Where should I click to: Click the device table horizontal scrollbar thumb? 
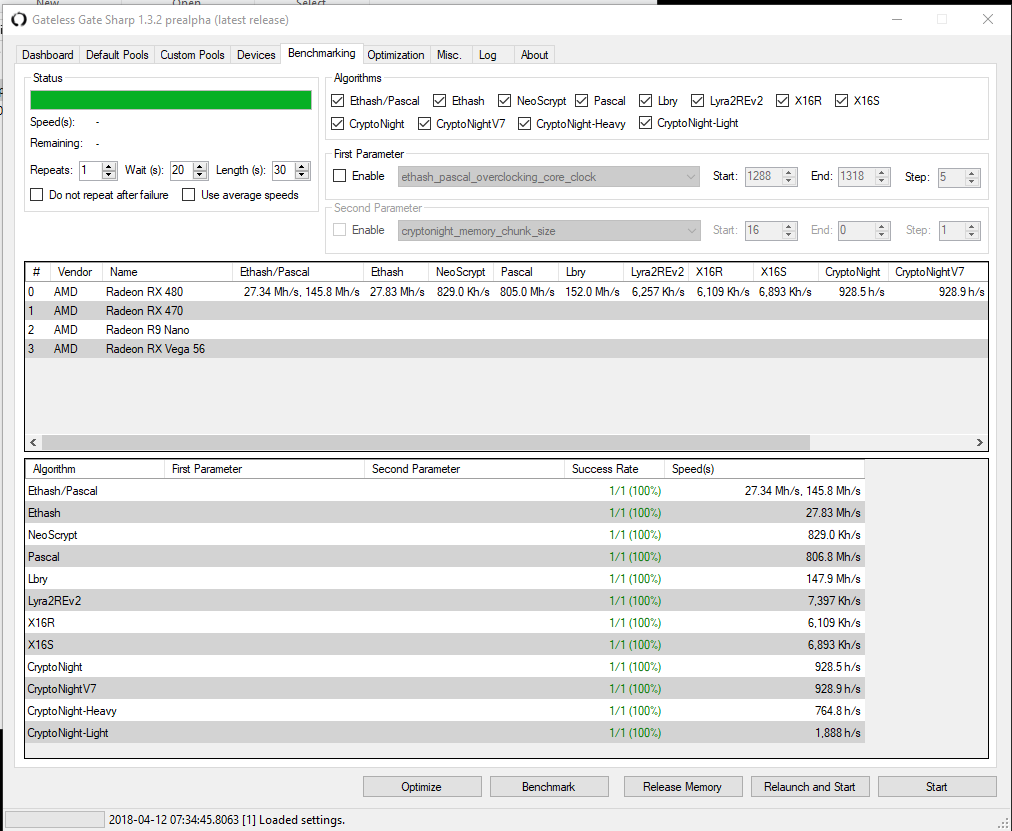coord(425,443)
